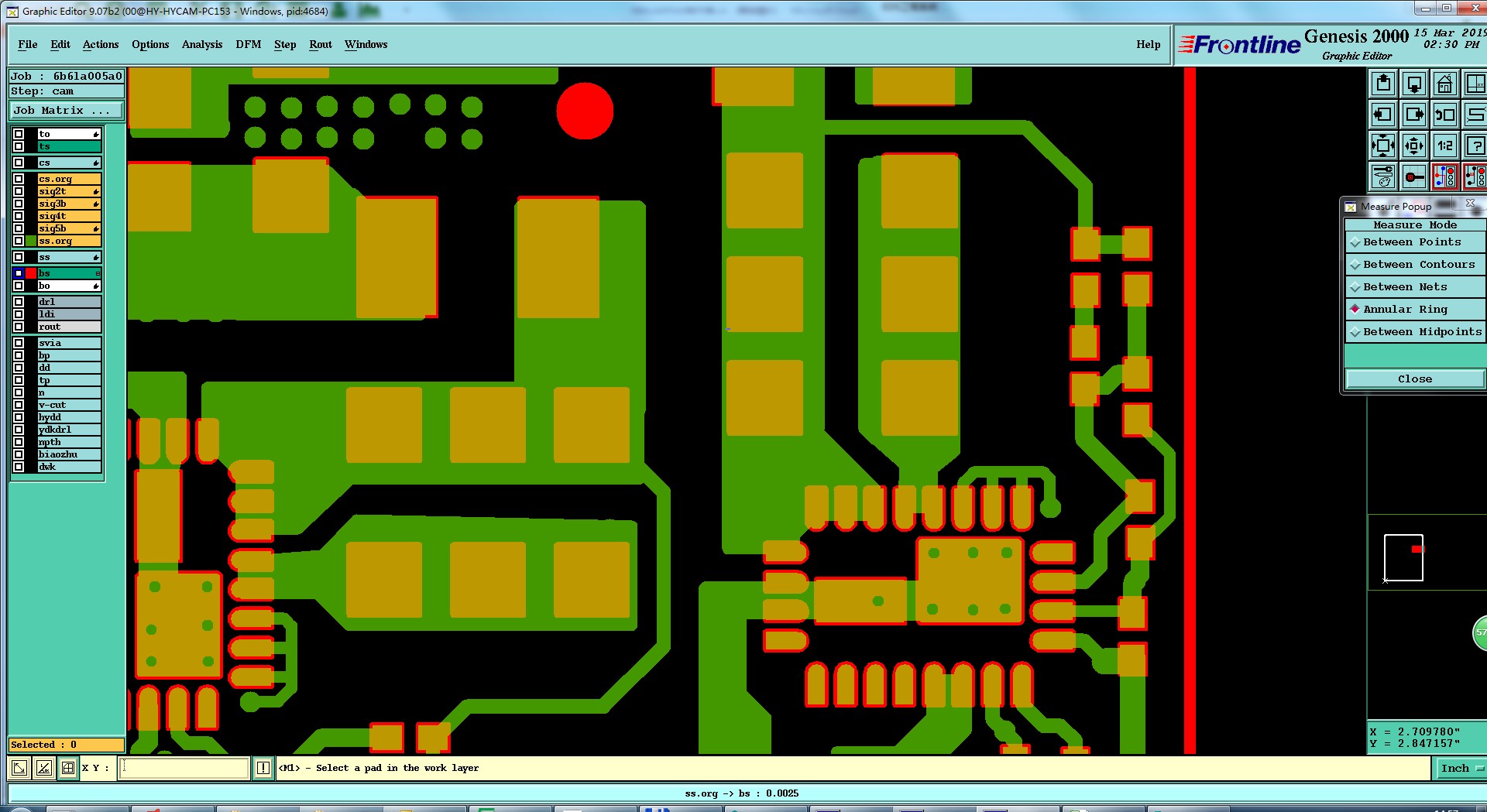Open the Job Matrix selector
This screenshot has height=812, width=1487.
tap(66, 111)
